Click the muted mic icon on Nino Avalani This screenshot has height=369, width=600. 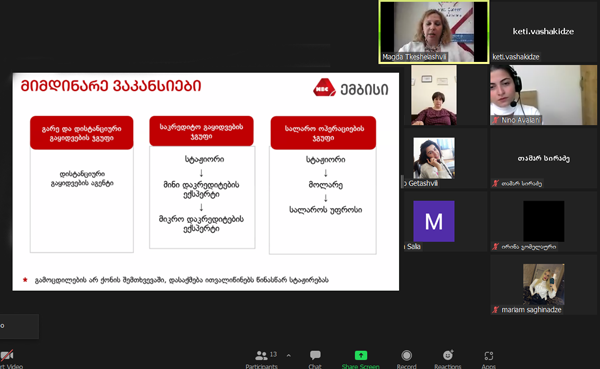coord(496,120)
